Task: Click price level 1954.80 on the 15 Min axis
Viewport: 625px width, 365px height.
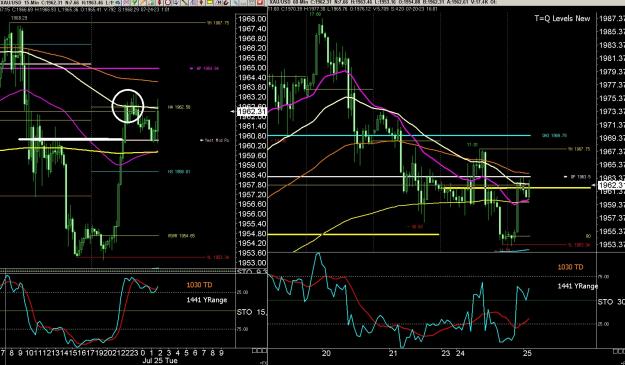Action: 252,233
